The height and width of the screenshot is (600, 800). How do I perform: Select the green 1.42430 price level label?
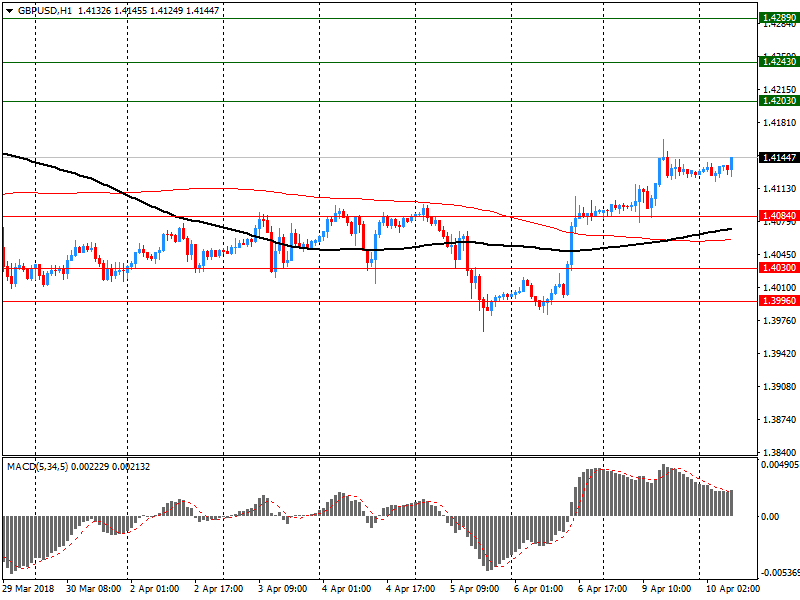pyautogui.click(x=779, y=62)
